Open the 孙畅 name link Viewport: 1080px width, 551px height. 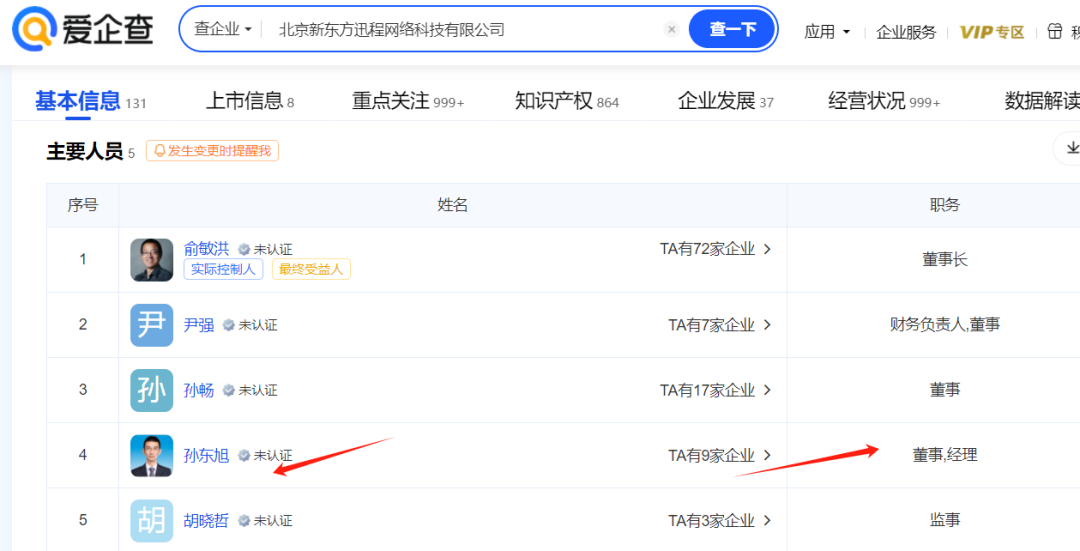click(199, 391)
